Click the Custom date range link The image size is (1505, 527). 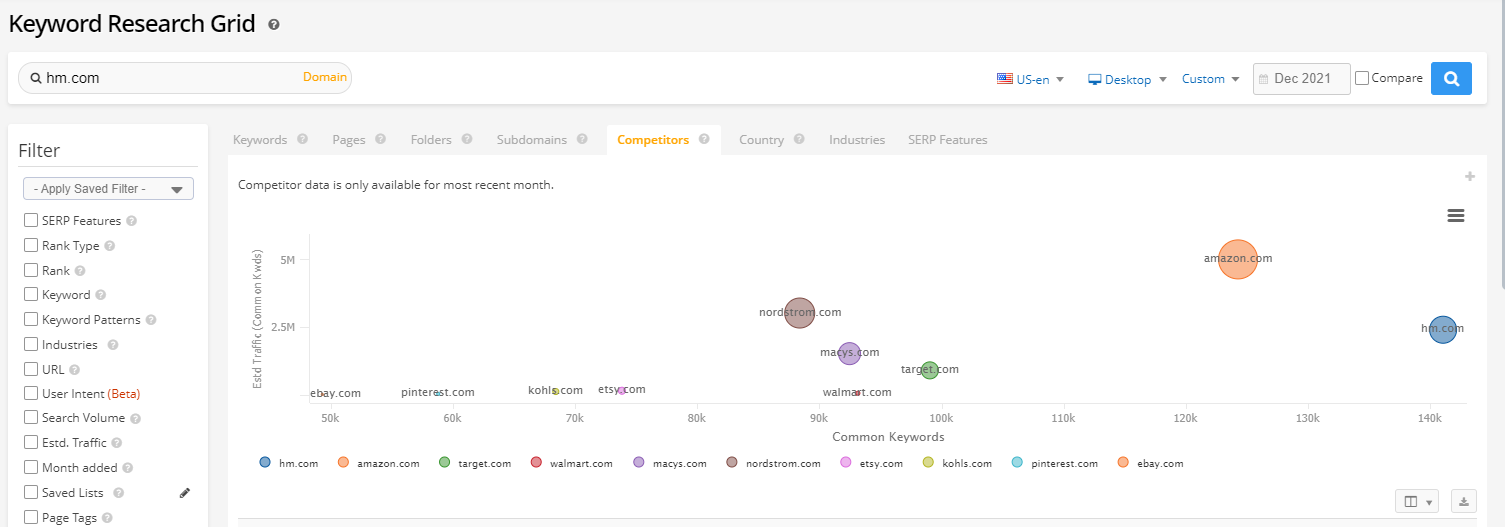pos(1210,79)
